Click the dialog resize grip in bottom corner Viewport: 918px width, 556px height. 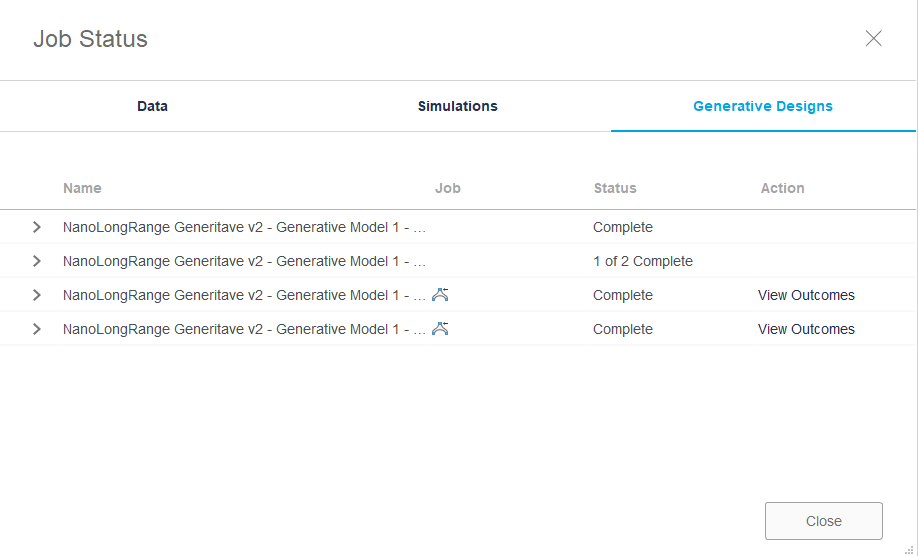click(x=909, y=548)
